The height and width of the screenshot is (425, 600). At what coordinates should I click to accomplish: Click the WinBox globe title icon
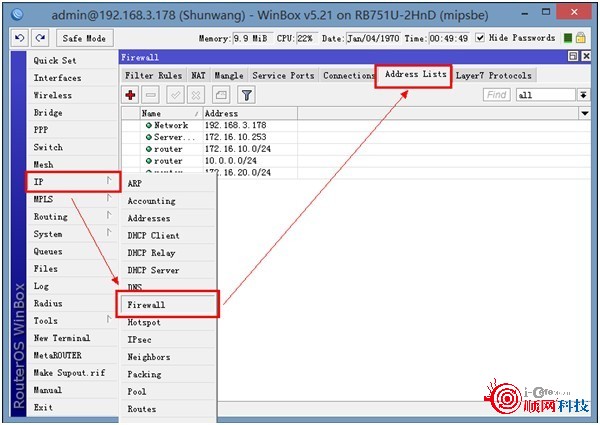[x=17, y=15]
